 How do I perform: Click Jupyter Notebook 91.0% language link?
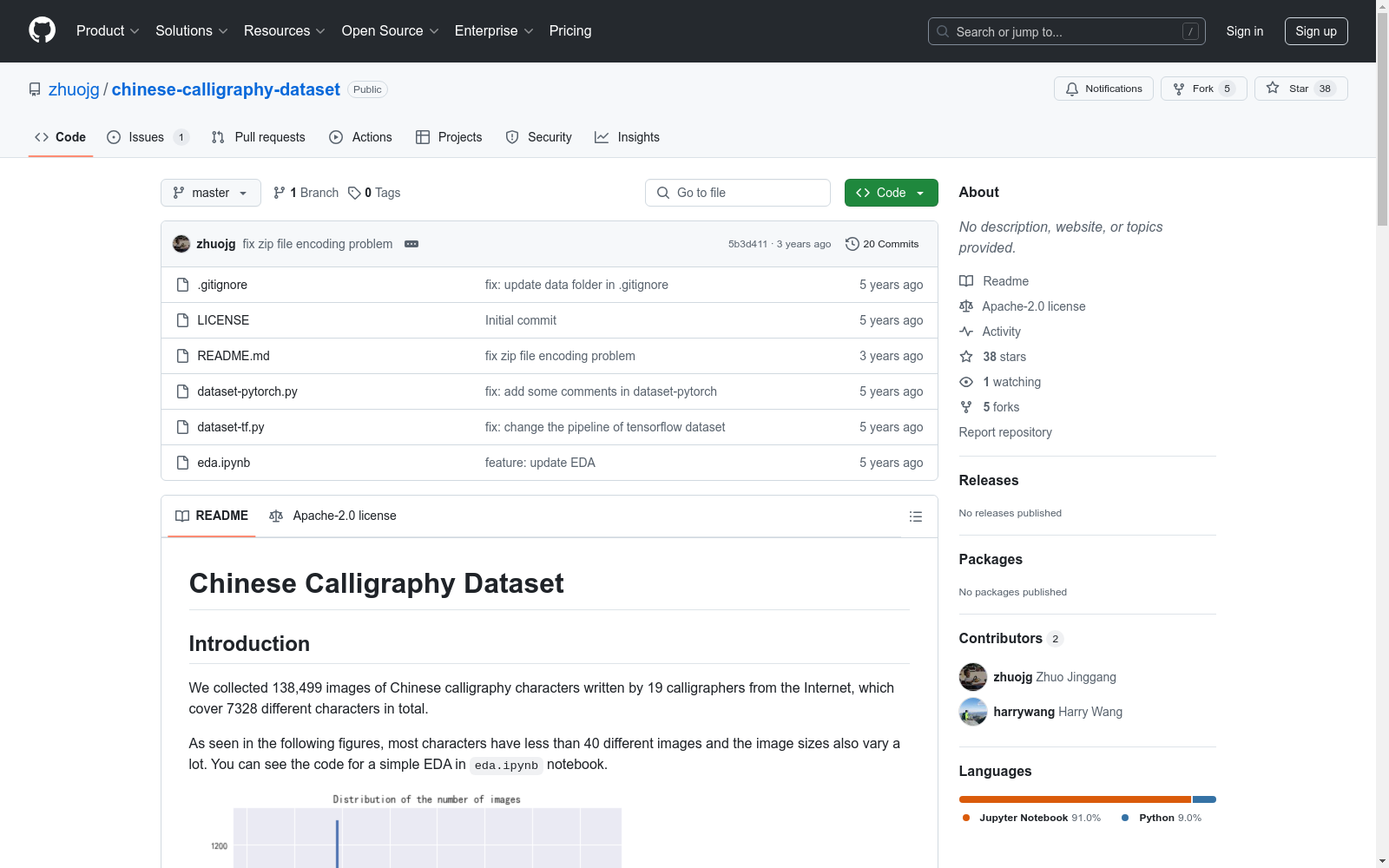1031,818
